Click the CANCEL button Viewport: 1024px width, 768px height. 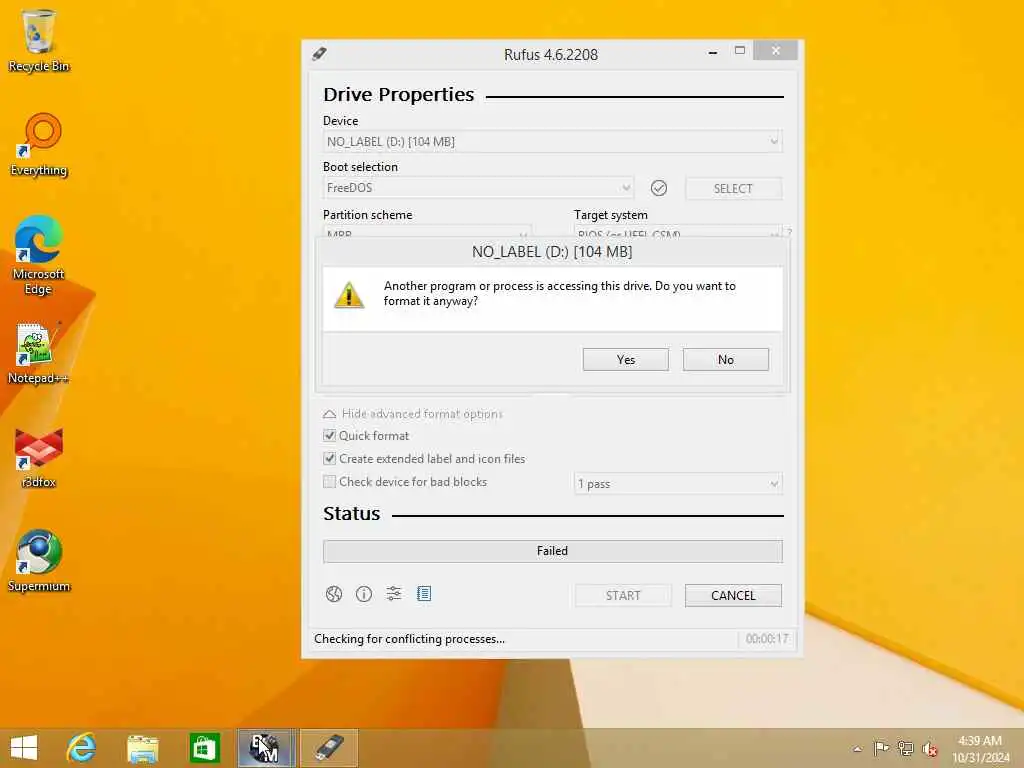point(733,596)
